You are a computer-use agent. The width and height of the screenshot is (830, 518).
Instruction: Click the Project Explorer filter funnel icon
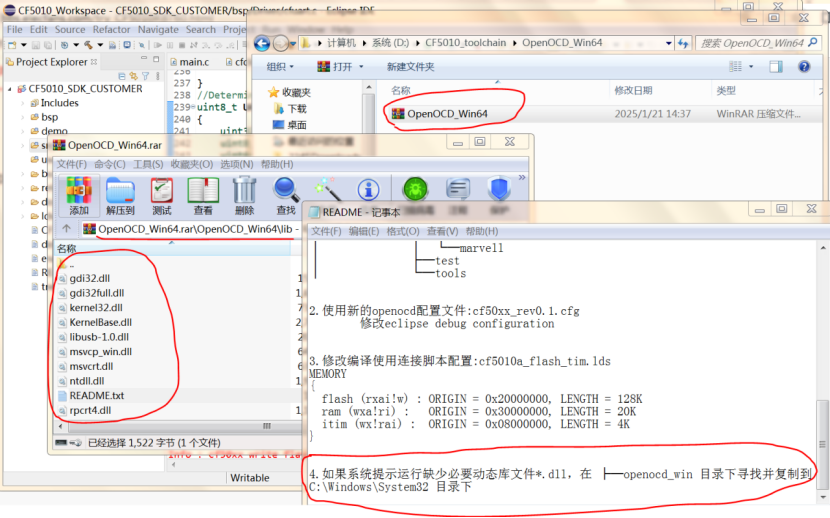(146, 76)
